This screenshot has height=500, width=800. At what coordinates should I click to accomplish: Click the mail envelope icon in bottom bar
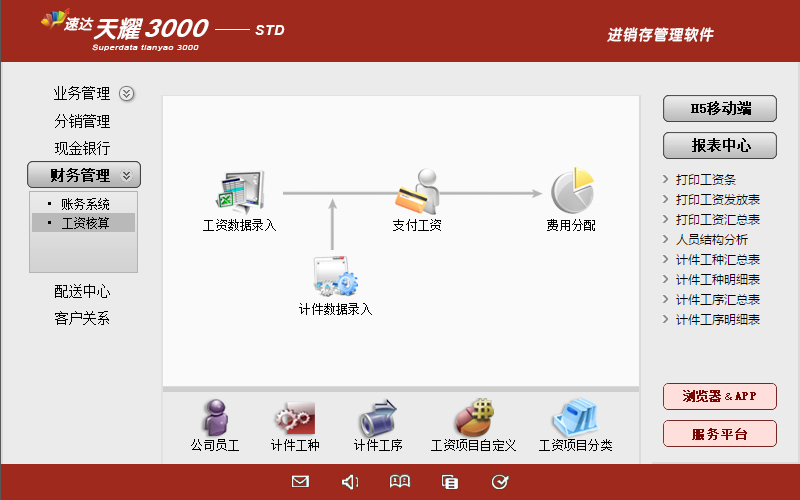click(300, 482)
